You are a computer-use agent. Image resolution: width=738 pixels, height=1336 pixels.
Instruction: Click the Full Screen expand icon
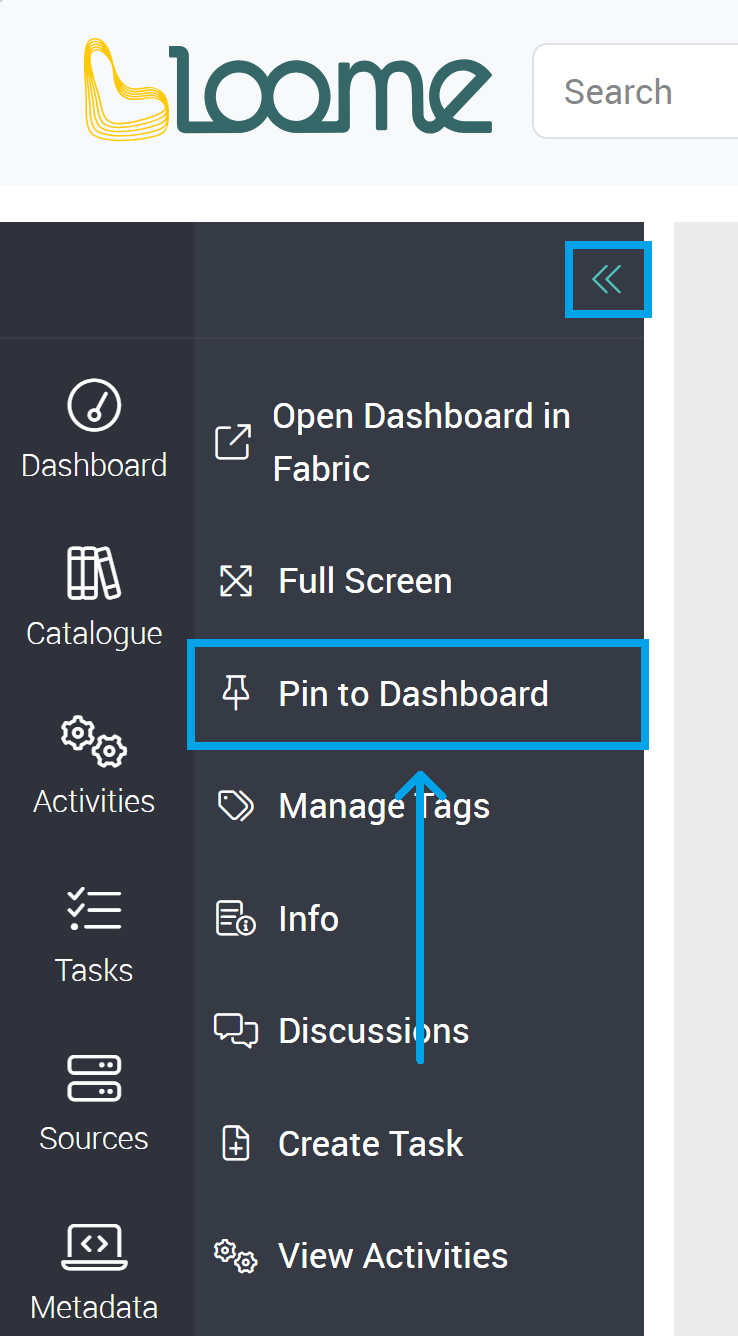click(234, 580)
